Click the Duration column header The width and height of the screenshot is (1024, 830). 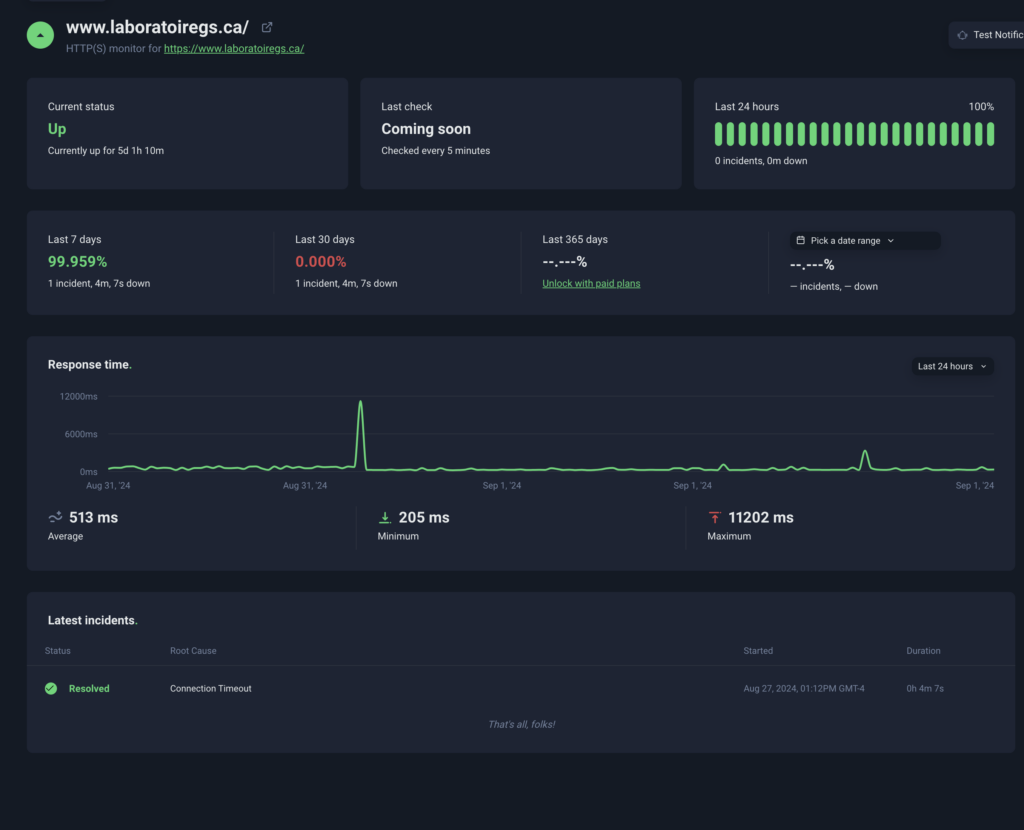coord(923,651)
